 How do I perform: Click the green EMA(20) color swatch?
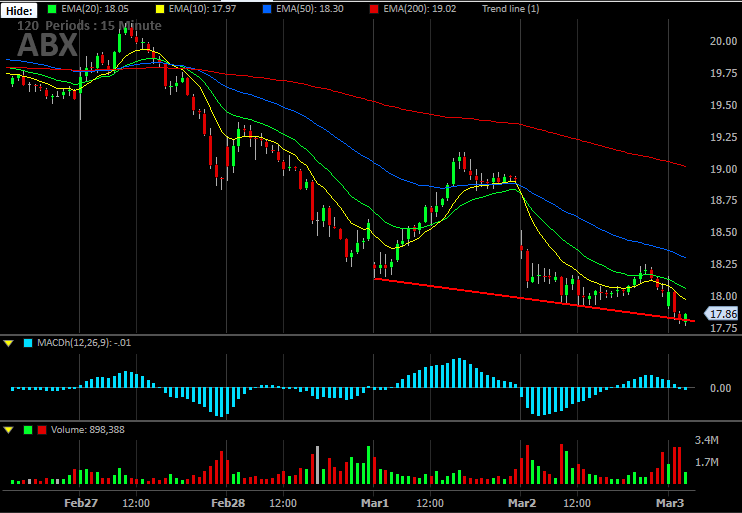pyautogui.click(x=52, y=9)
